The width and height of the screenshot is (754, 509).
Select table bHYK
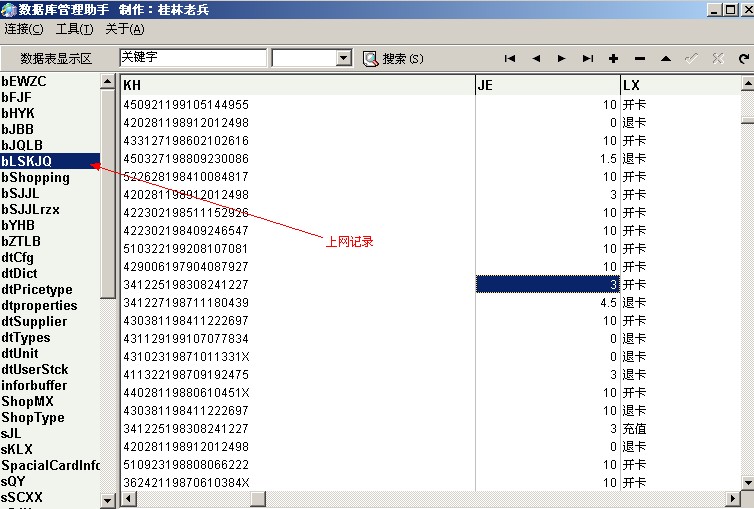coord(18,113)
